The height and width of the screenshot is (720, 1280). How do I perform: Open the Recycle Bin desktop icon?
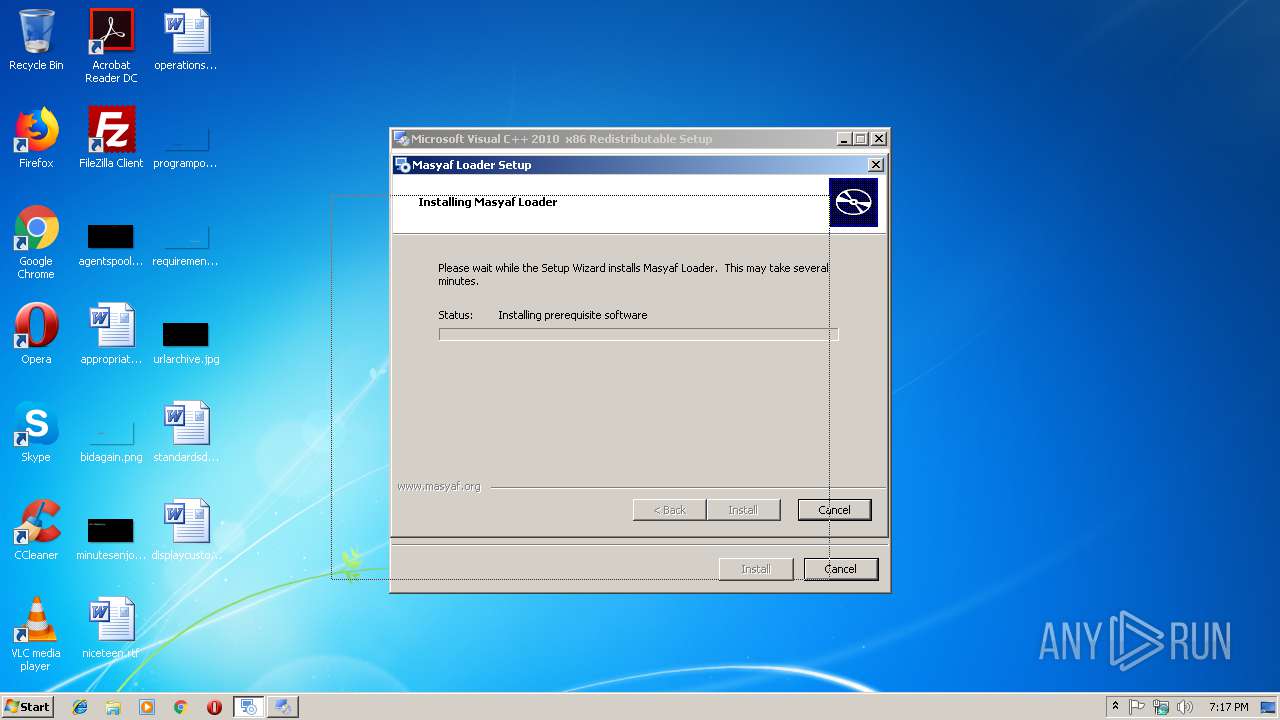tap(36, 40)
